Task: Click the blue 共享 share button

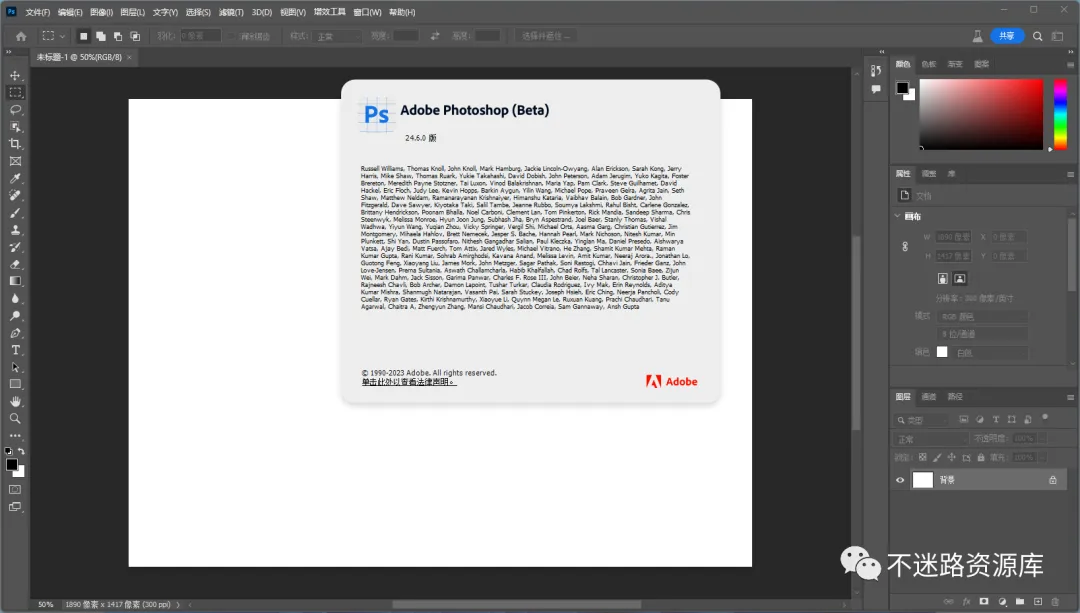Action: (1007, 36)
